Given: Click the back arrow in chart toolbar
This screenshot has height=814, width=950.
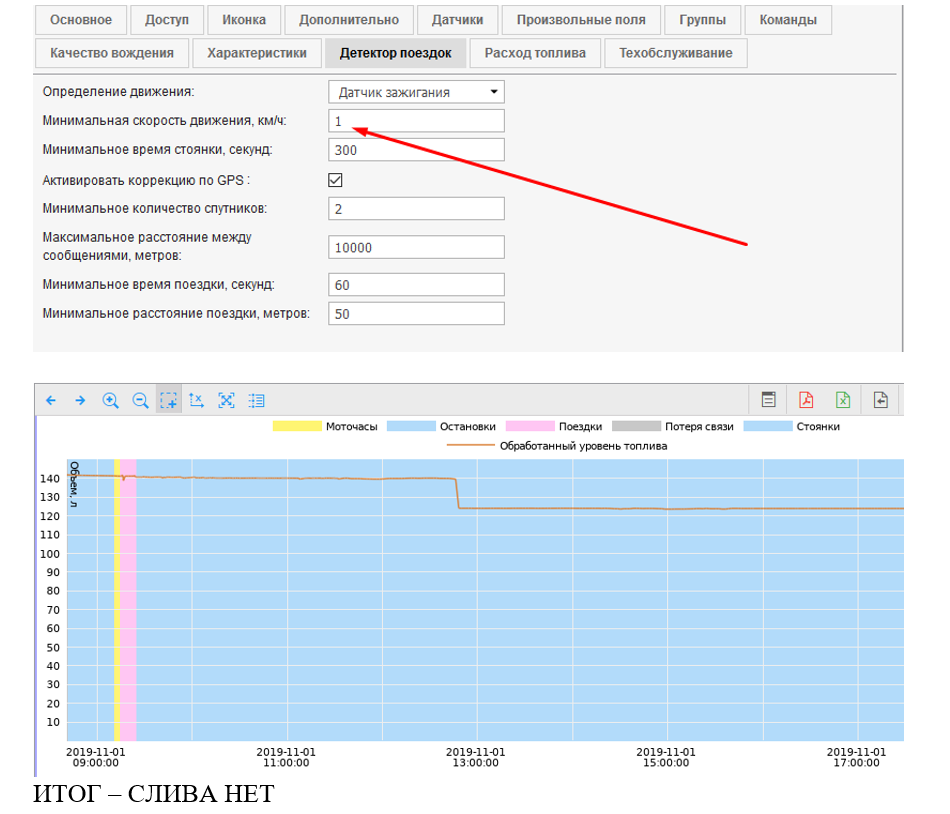Looking at the screenshot, I should coord(51,400).
